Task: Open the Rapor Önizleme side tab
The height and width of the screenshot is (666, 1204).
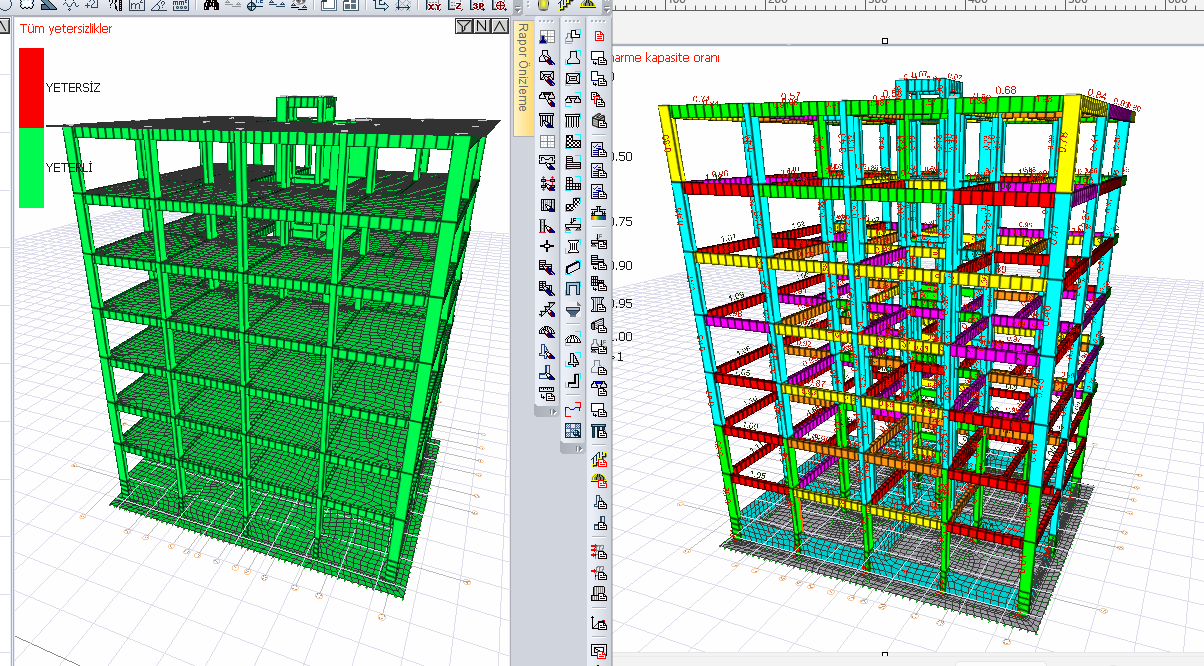Action: coord(522,78)
